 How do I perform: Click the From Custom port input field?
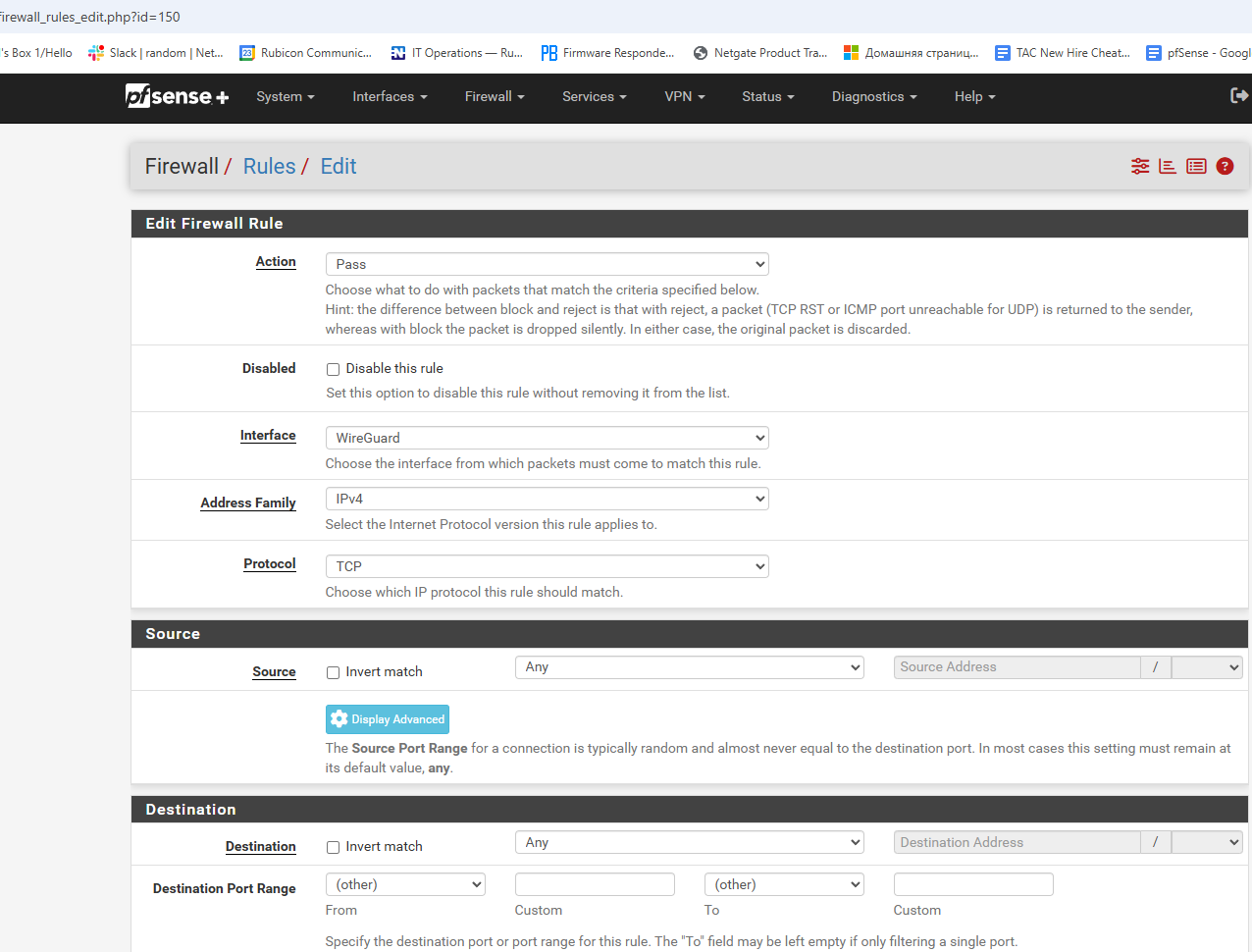(x=595, y=884)
